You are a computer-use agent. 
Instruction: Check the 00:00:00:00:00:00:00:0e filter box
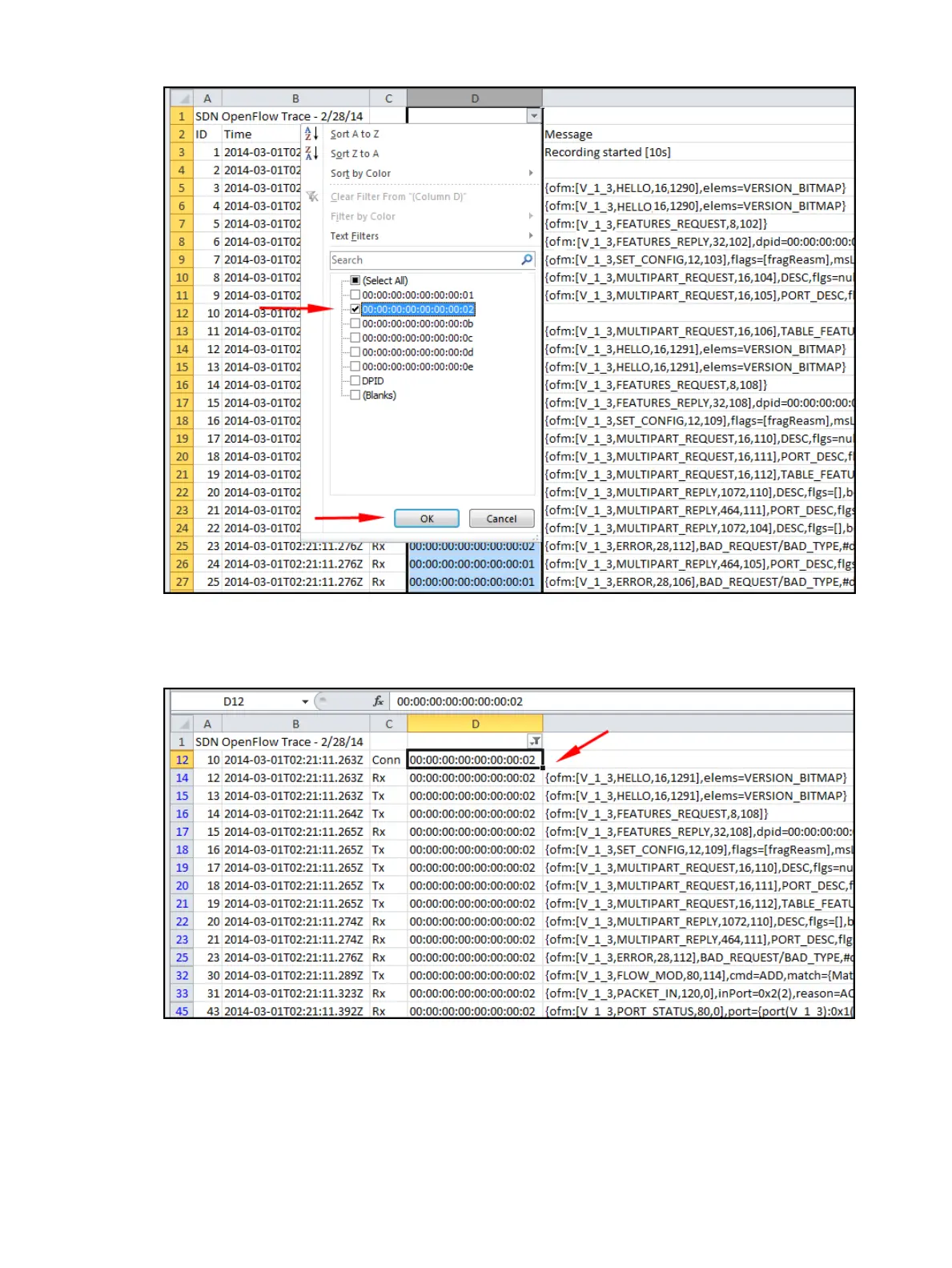[x=355, y=367]
